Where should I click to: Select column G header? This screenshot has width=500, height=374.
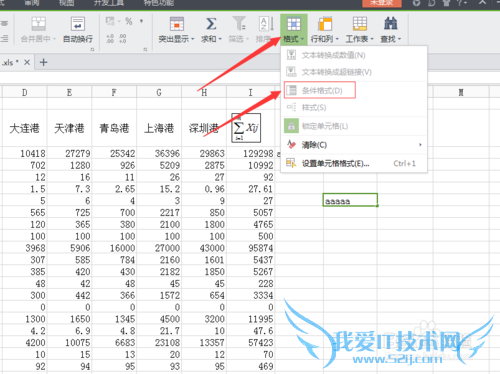click(159, 92)
